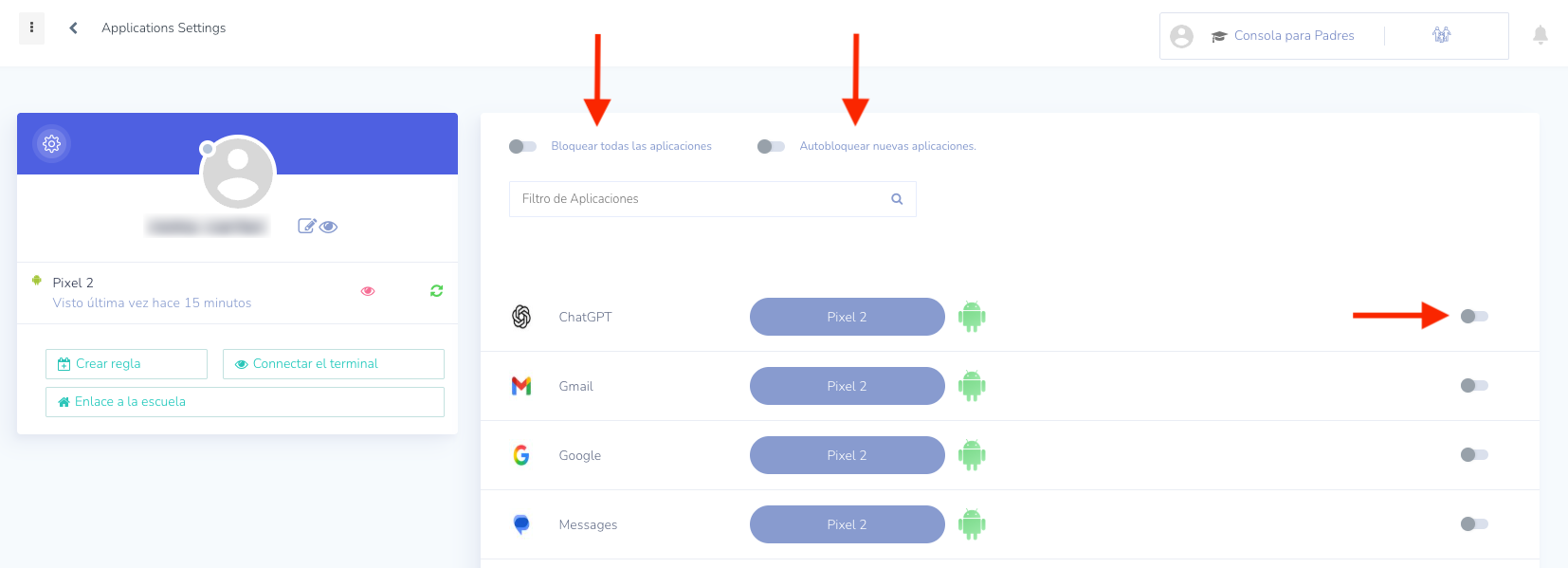Viewport: 1568px width, 568px height.
Task: Open the notifications bell
Action: (x=1541, y=35)
